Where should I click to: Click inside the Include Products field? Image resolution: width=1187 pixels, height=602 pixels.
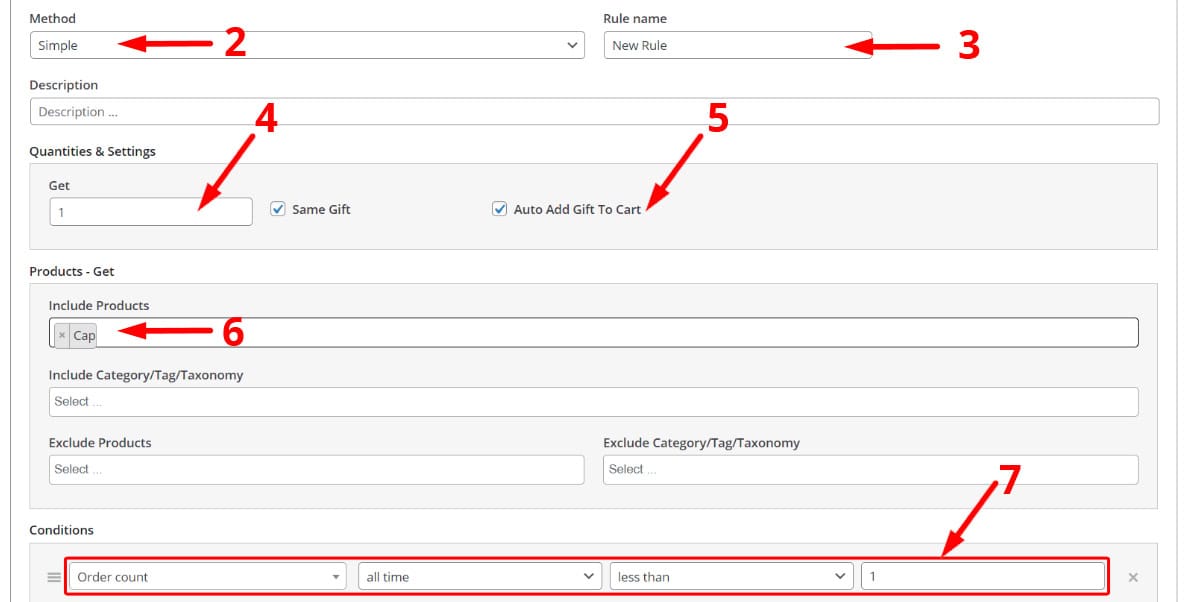click(600, 333)
